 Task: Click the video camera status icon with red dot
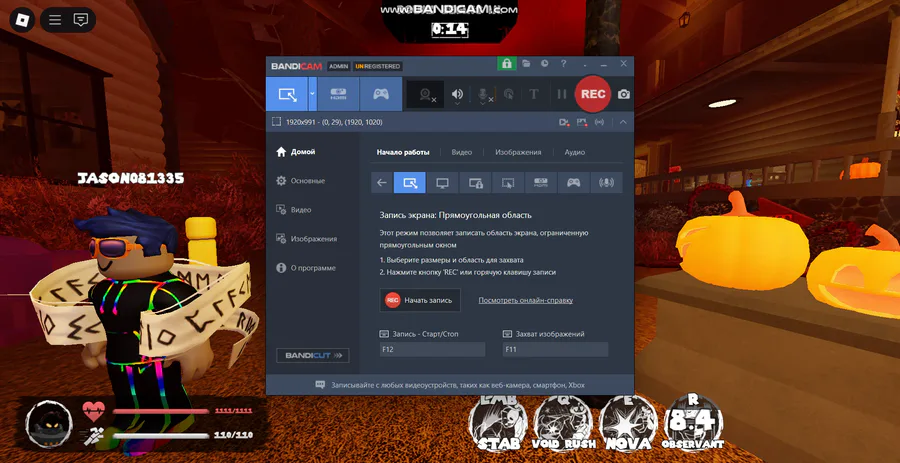click(564, 122)
